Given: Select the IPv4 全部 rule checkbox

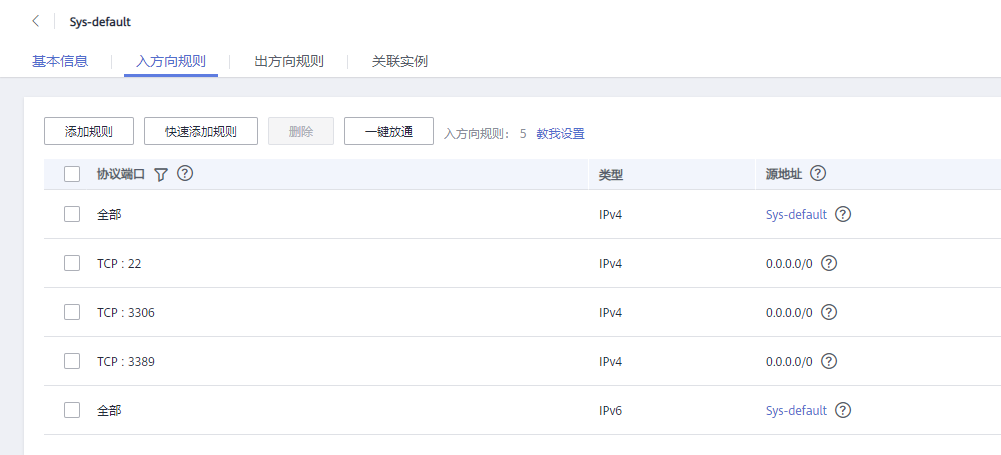Looking at the screenshot, I should (x=72, y=214).
